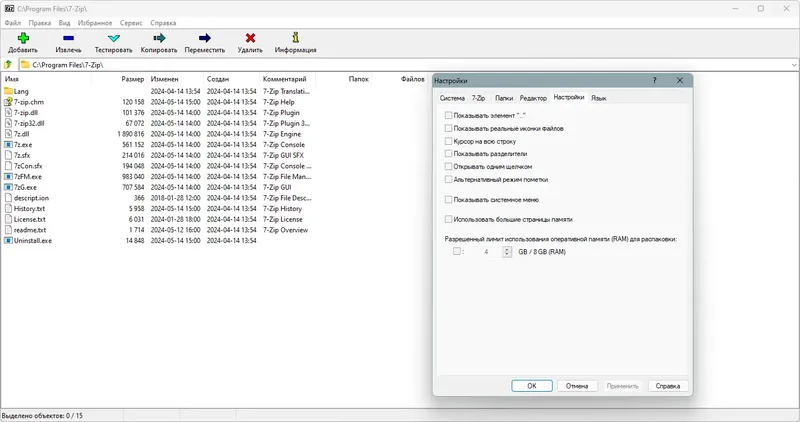Viewport: 800px width, 422px height.
Task: Select the 7zFM.exe application icon
Action: coord(8,177)
